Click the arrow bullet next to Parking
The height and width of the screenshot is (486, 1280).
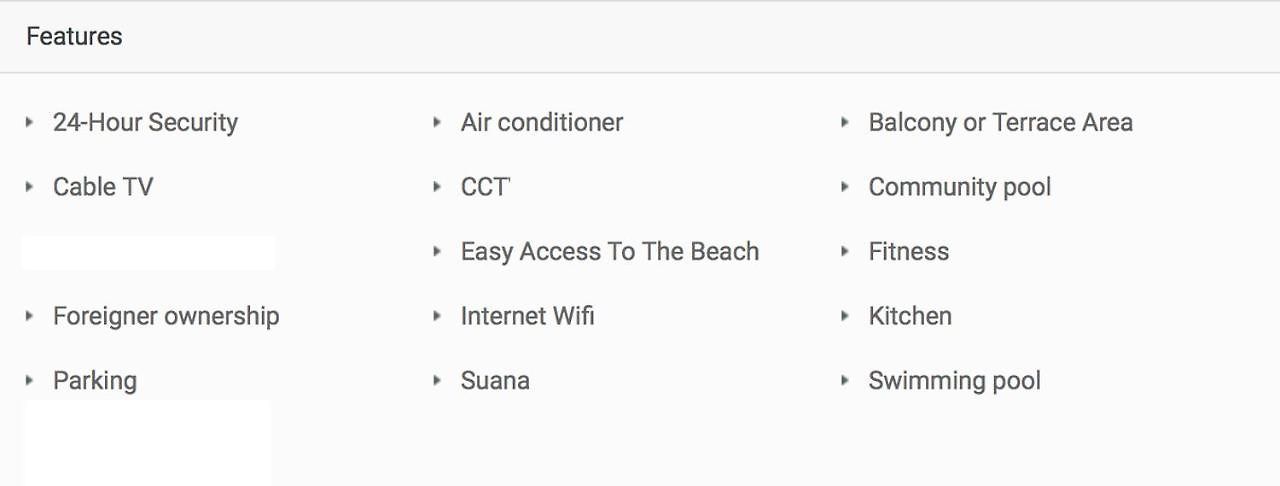pos(30,380)
